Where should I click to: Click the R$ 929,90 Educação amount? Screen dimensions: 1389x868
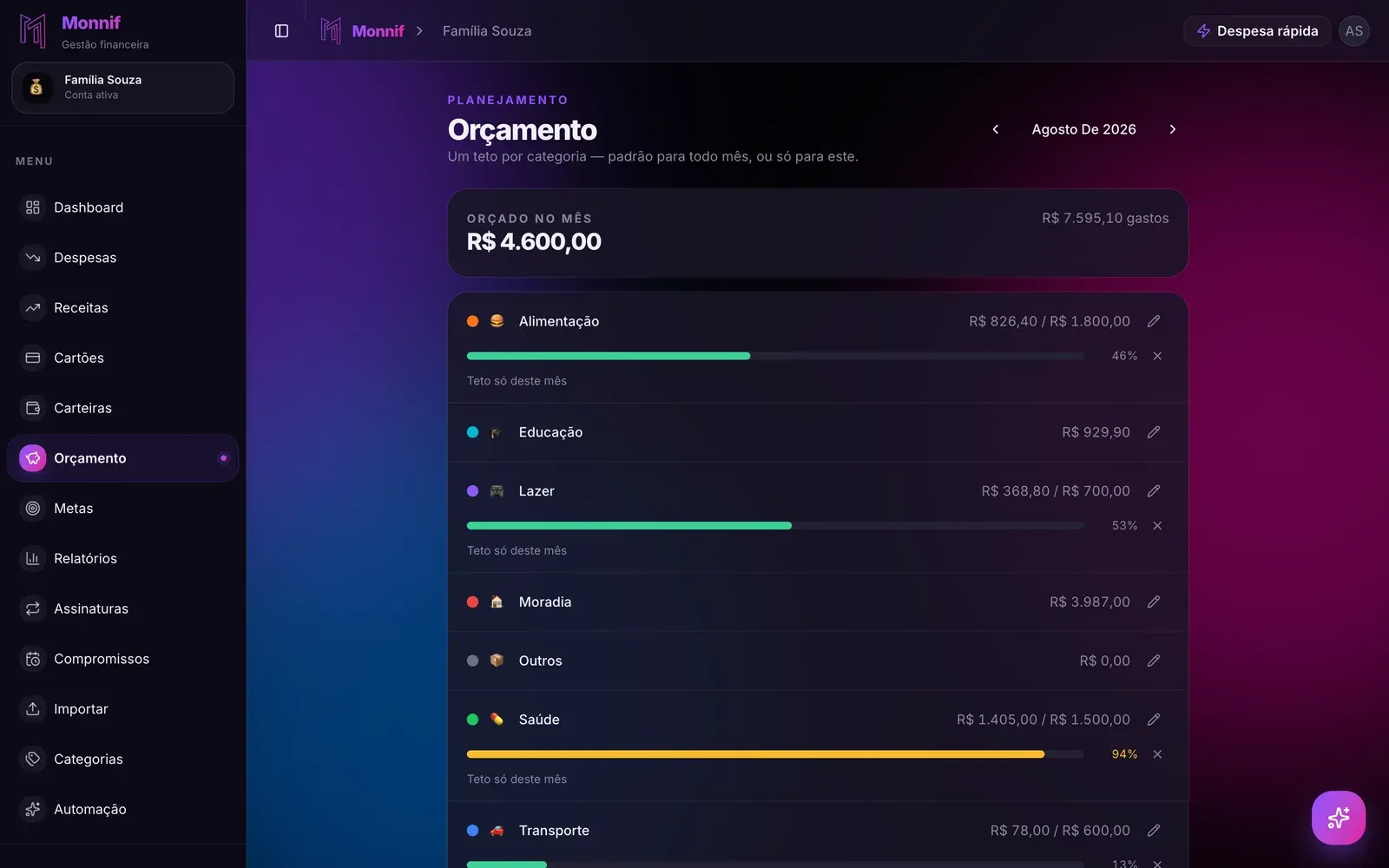1096,432
